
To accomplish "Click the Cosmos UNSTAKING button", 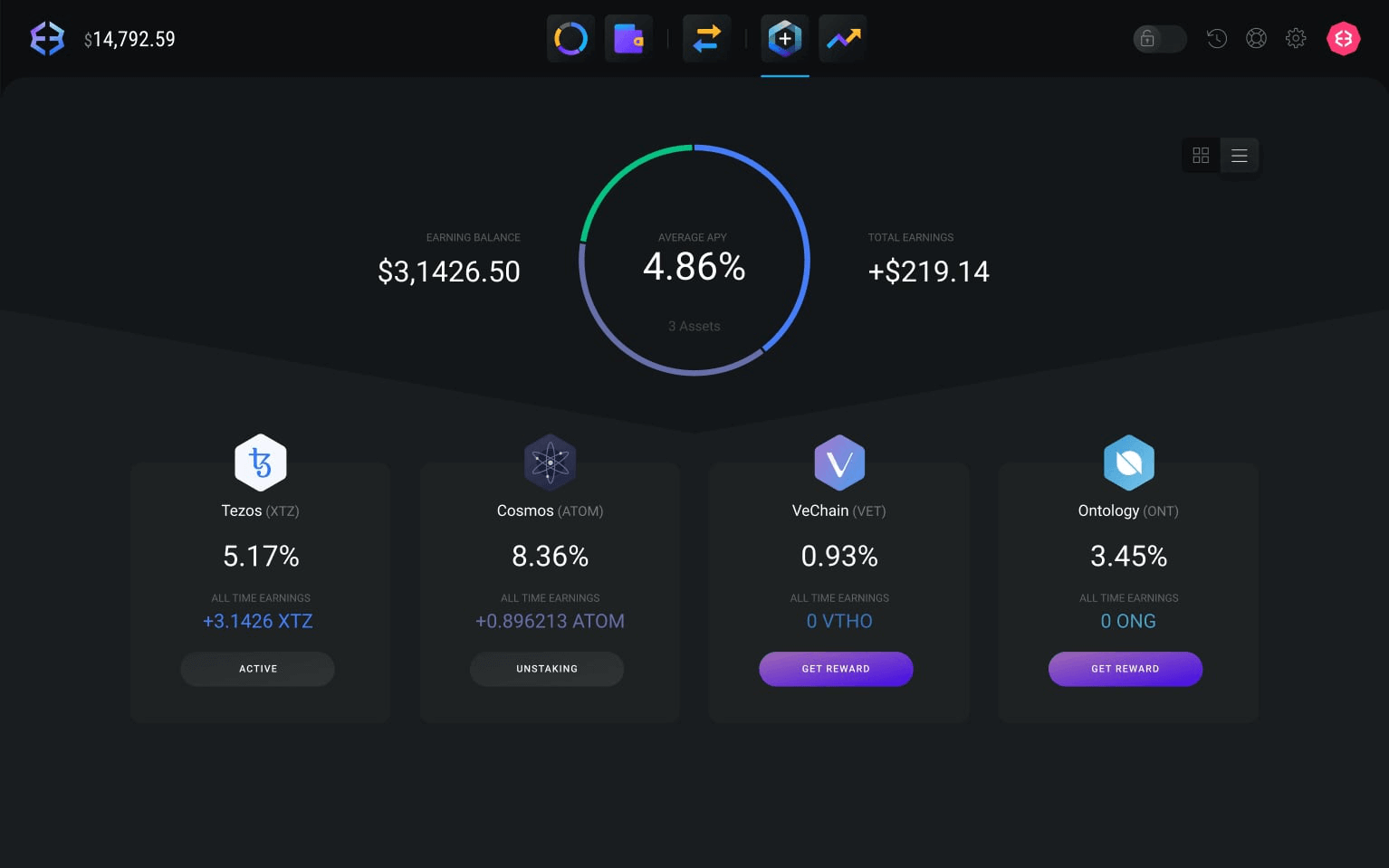I will tap(547, 669).
